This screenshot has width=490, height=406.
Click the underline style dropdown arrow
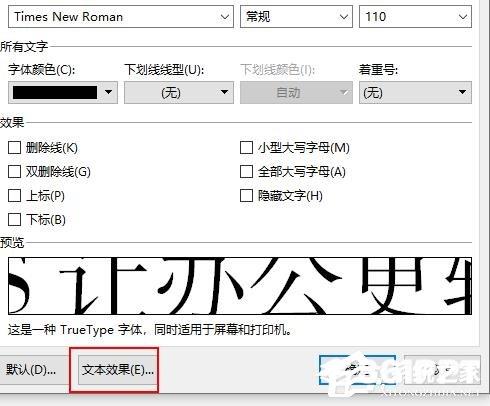pyautogui.click(x=225, y=92)
